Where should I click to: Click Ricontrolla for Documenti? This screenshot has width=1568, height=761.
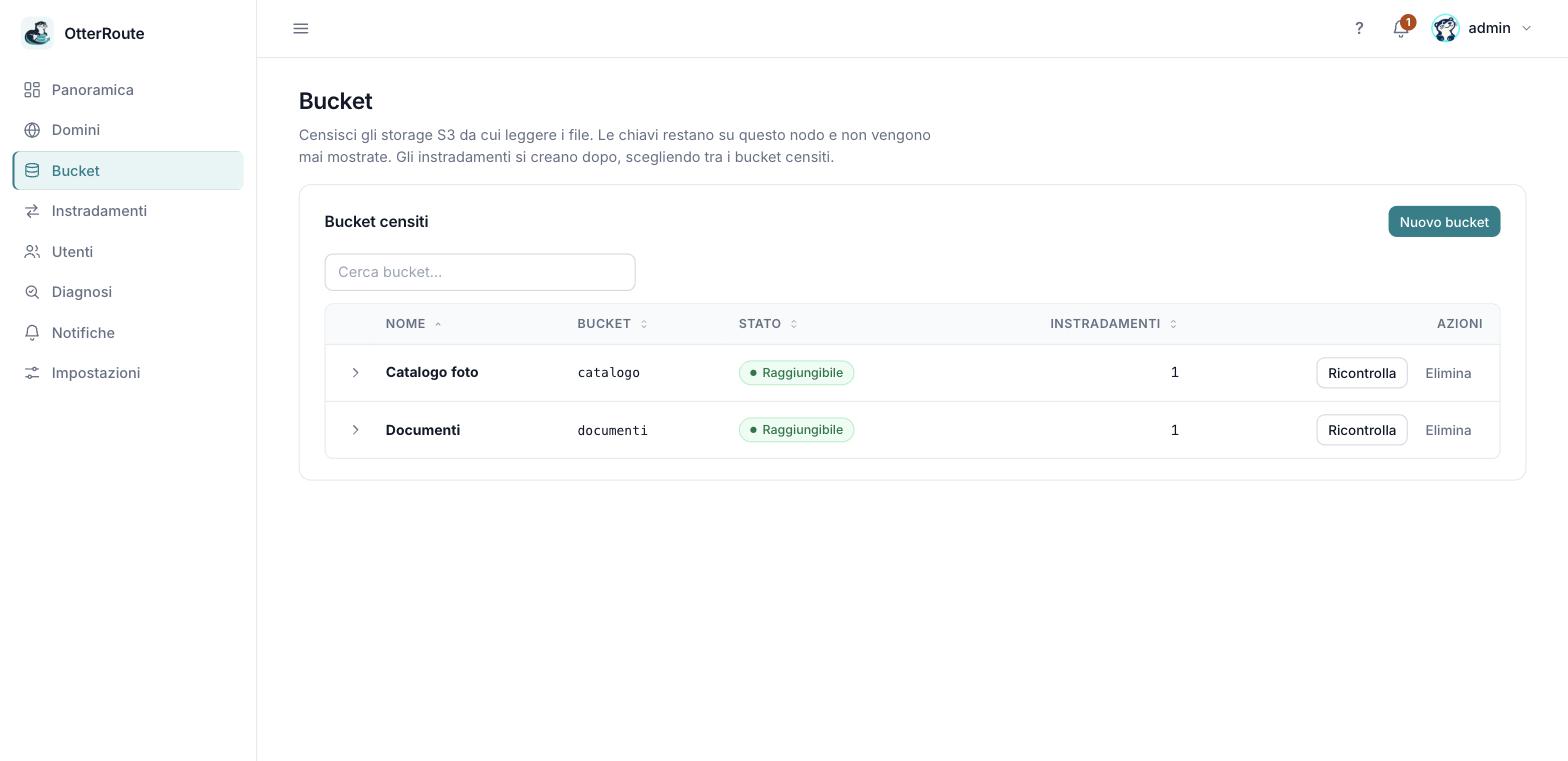pos(1361,430)
